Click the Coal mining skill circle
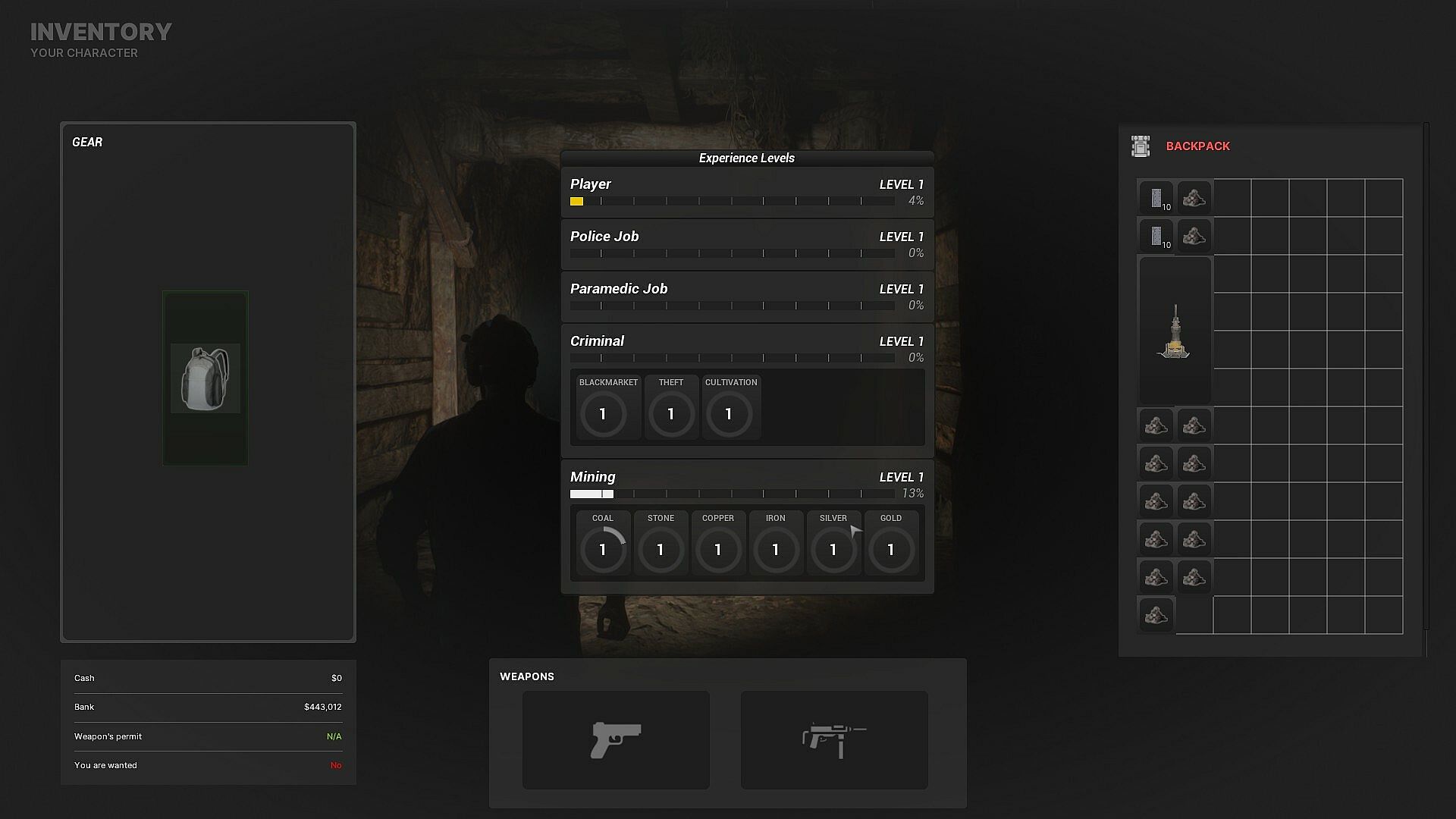This screenshot has height=819, width=1456. coord(603,550)
